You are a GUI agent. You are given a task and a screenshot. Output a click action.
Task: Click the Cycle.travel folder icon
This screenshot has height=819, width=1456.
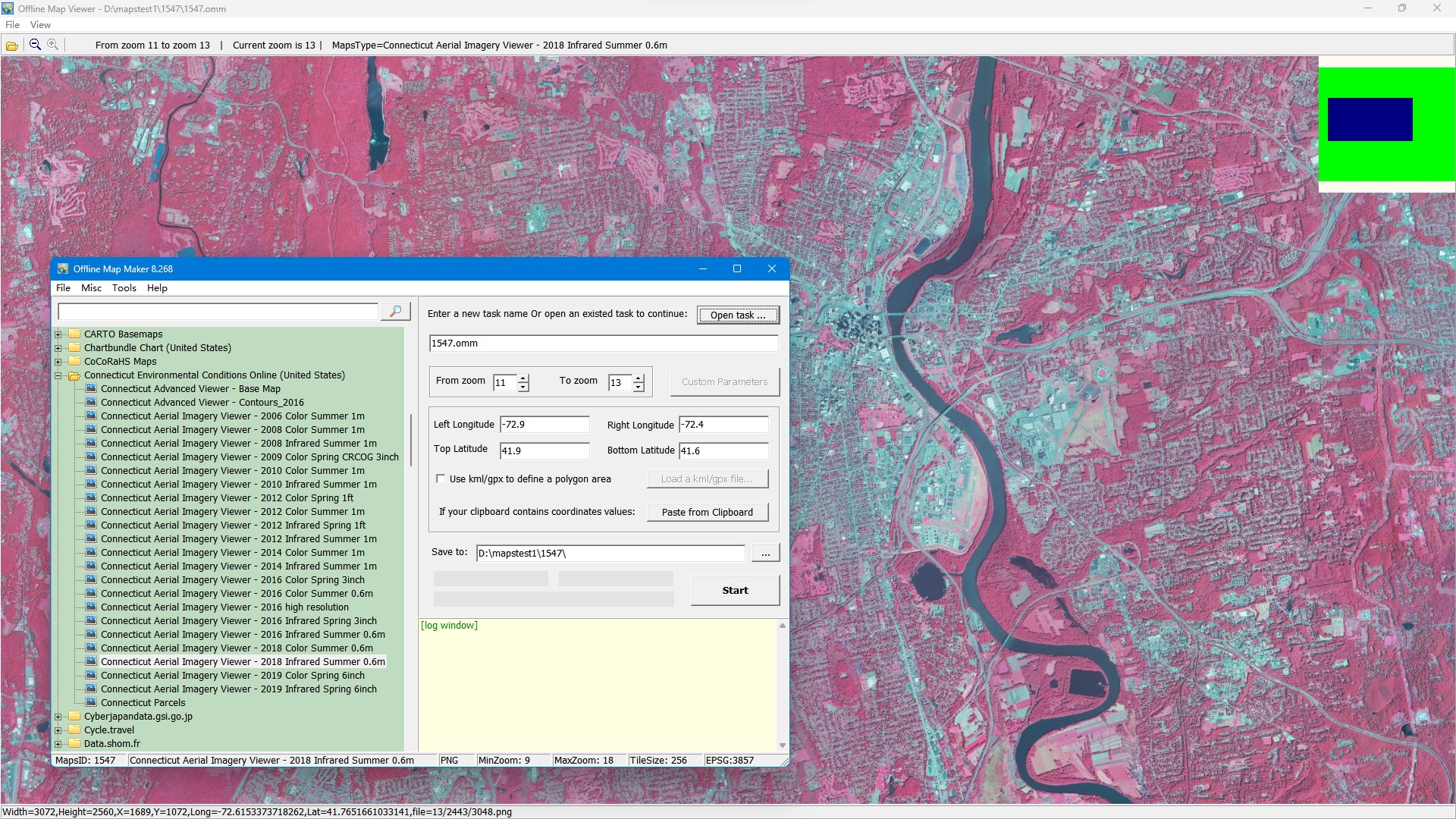pyautogui.click(x=74, y=730)
